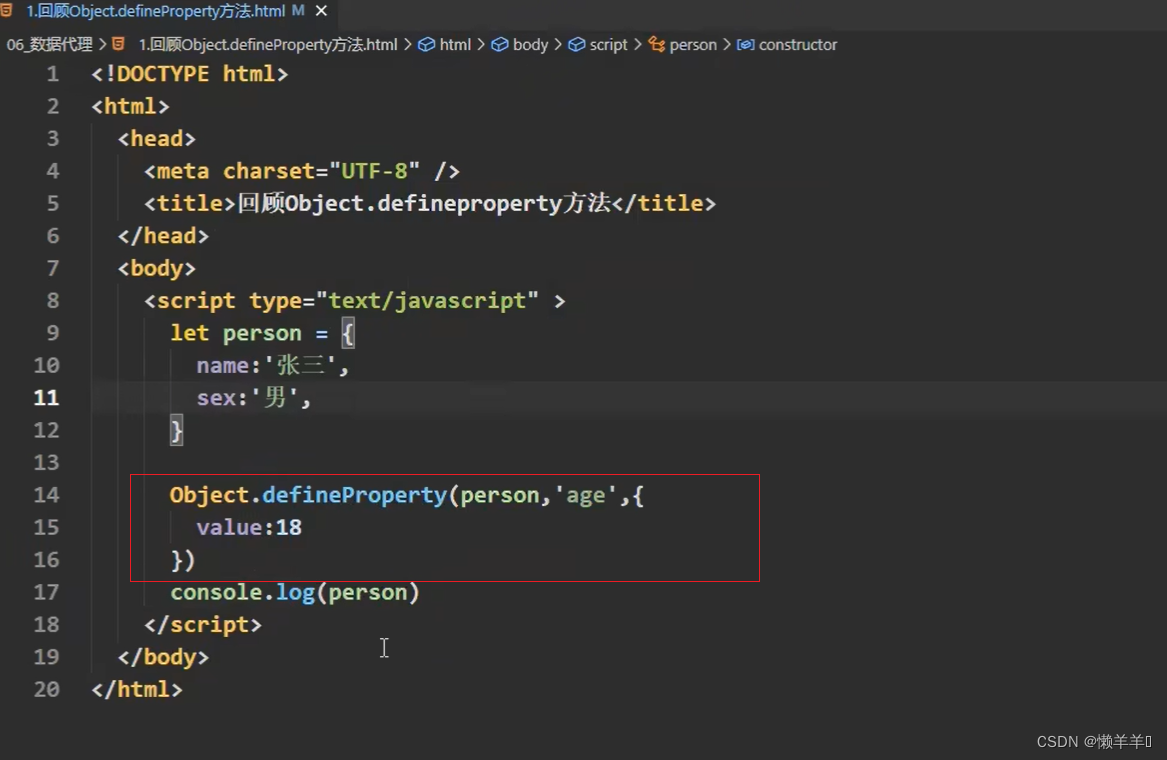The image size is (1167, 760).
Task: Click the "UTF-8" charset value
Action: click(374, 171)
